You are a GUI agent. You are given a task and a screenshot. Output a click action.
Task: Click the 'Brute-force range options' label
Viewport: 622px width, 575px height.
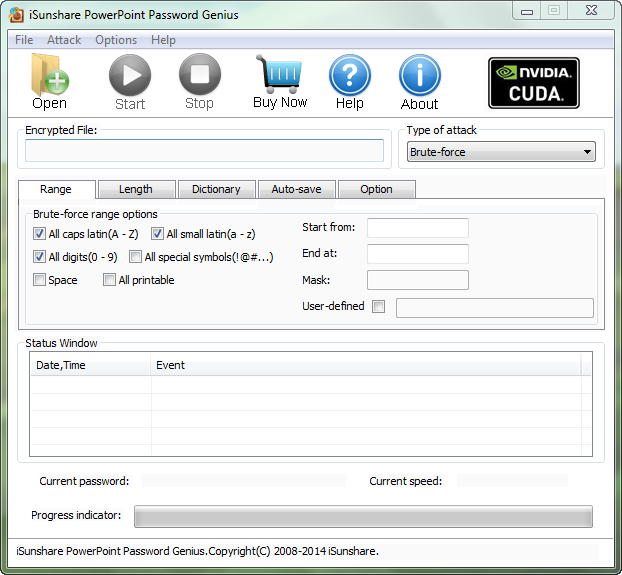pos(95,214)
